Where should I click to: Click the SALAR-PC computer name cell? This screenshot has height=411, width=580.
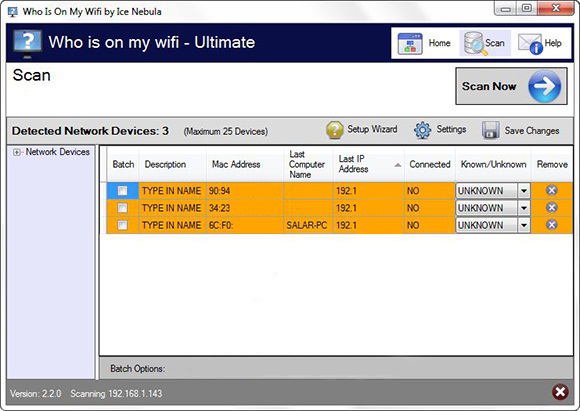tap(308, 225)
